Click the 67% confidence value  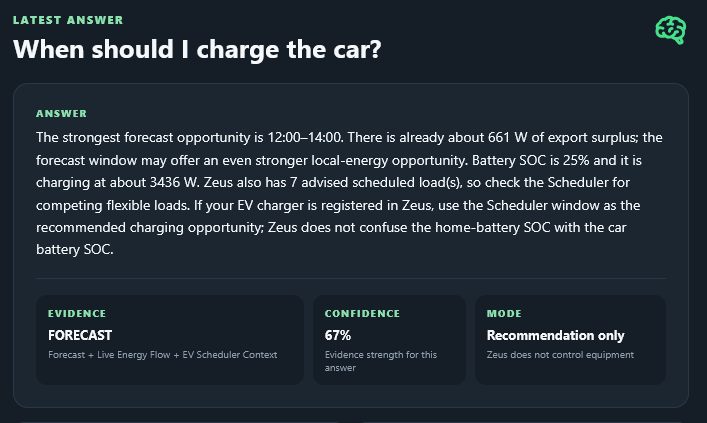[338, 336]
